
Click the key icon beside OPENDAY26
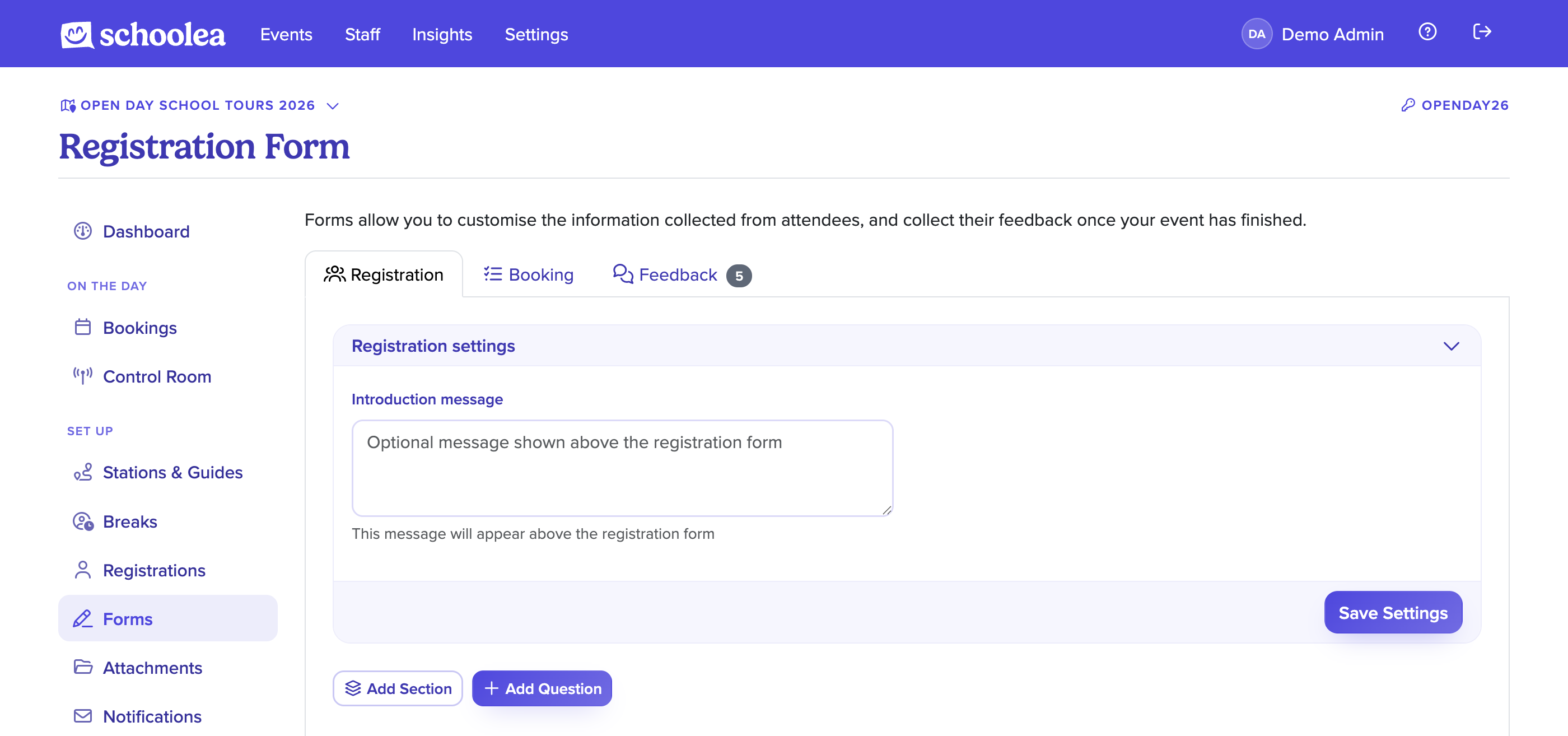pyautogui.click(x=1408, y=105)
